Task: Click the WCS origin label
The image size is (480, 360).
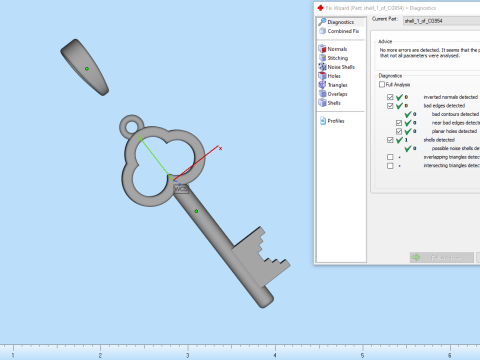Action: click(181, 189)
